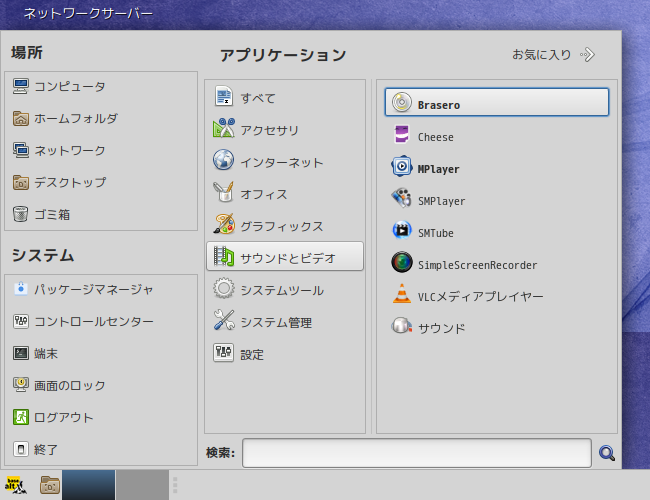Click the サウンドとビデオ film icon
650x500 pixels.
pyautogui.click(x=224, y=256)
